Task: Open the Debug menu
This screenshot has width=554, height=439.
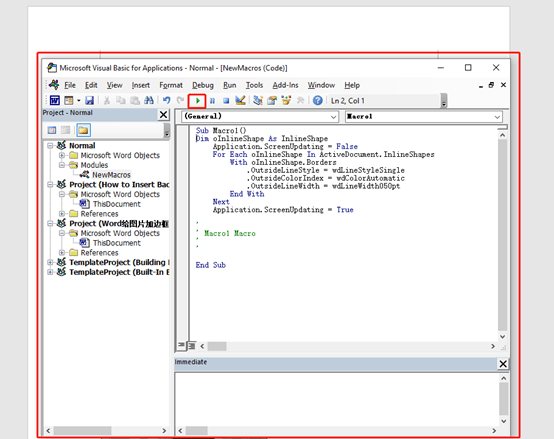Action: 203,85
